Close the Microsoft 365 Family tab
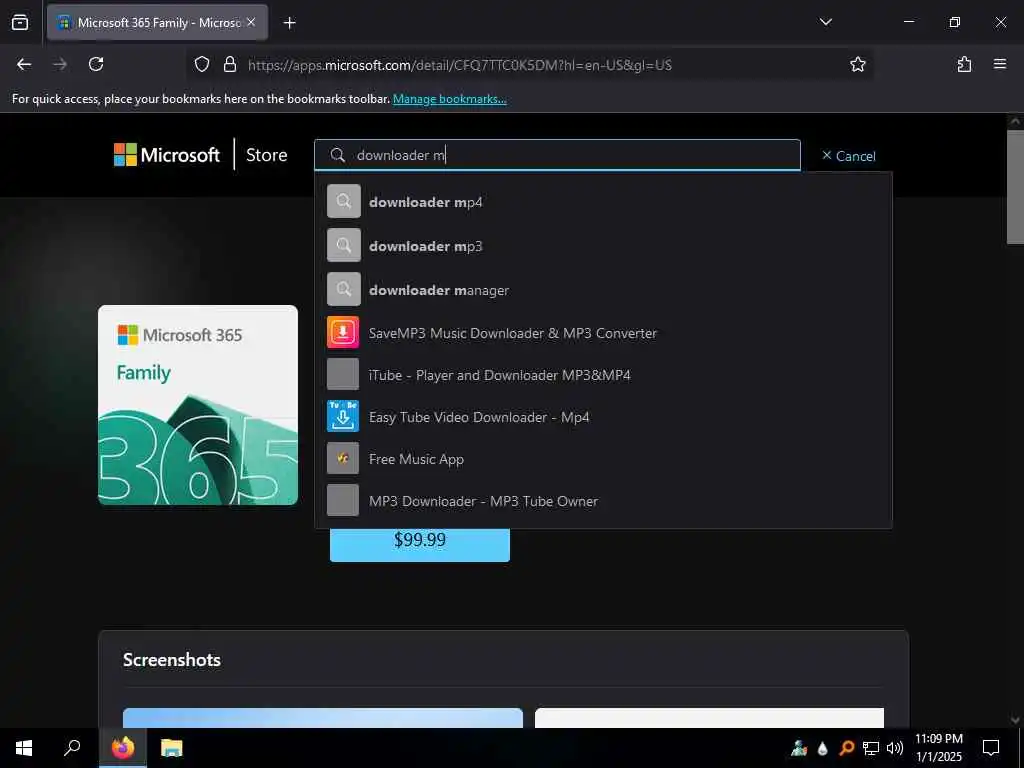This screenshot has width=1024, height=768. pos(251,22)
